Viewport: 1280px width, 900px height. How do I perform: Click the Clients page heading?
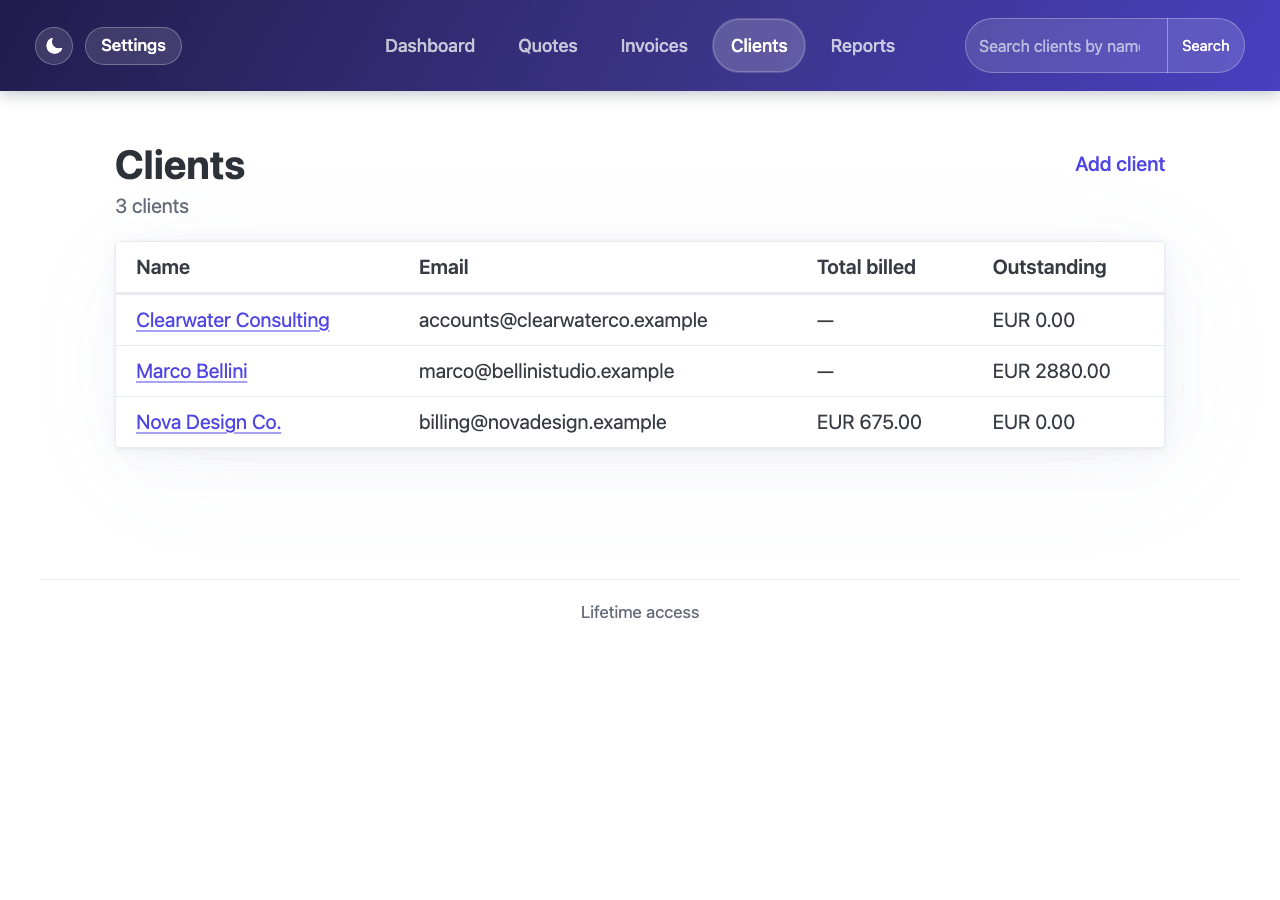click(x=180, y=165)
